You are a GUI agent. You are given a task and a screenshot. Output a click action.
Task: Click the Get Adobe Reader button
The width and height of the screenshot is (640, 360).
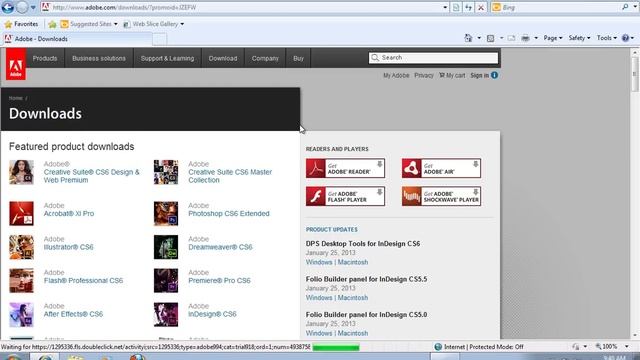click(345, 168)
